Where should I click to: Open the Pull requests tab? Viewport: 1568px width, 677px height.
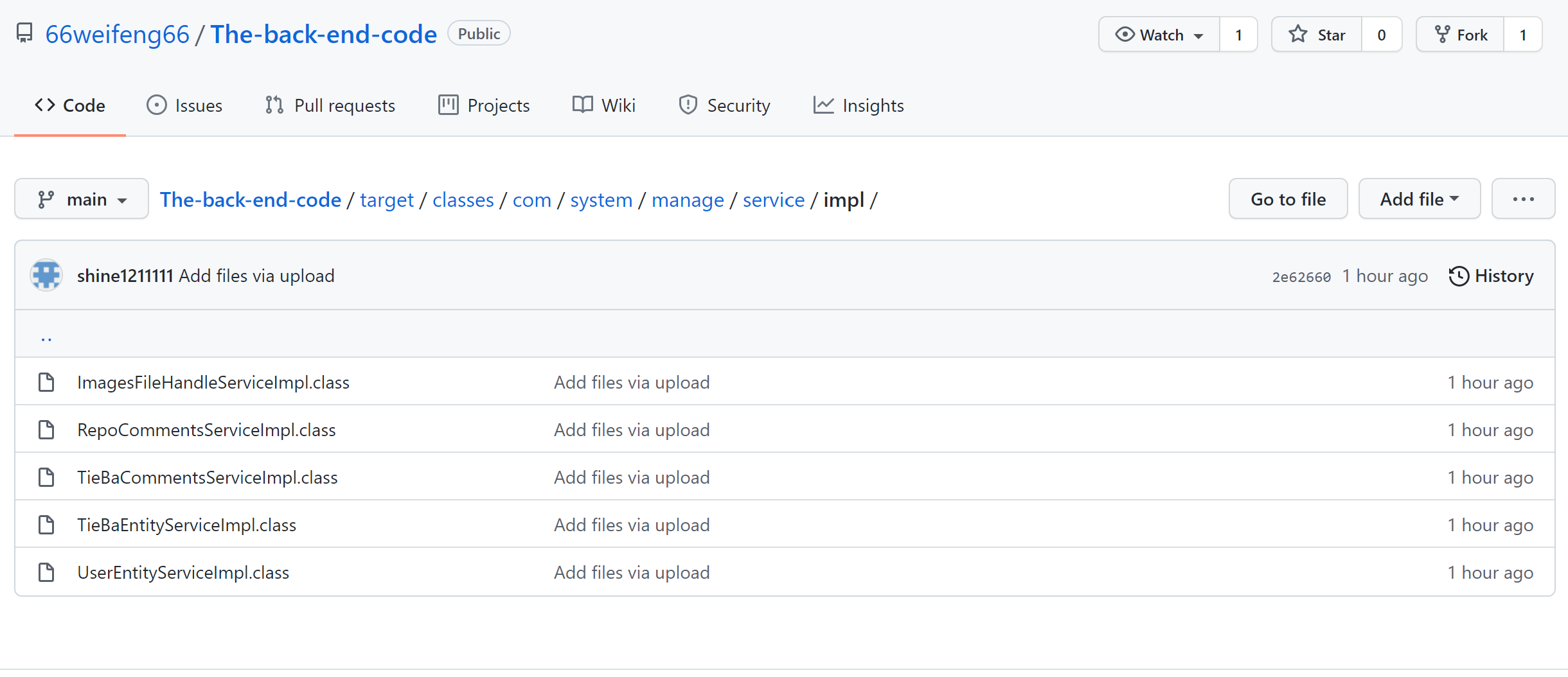(330, 105)
